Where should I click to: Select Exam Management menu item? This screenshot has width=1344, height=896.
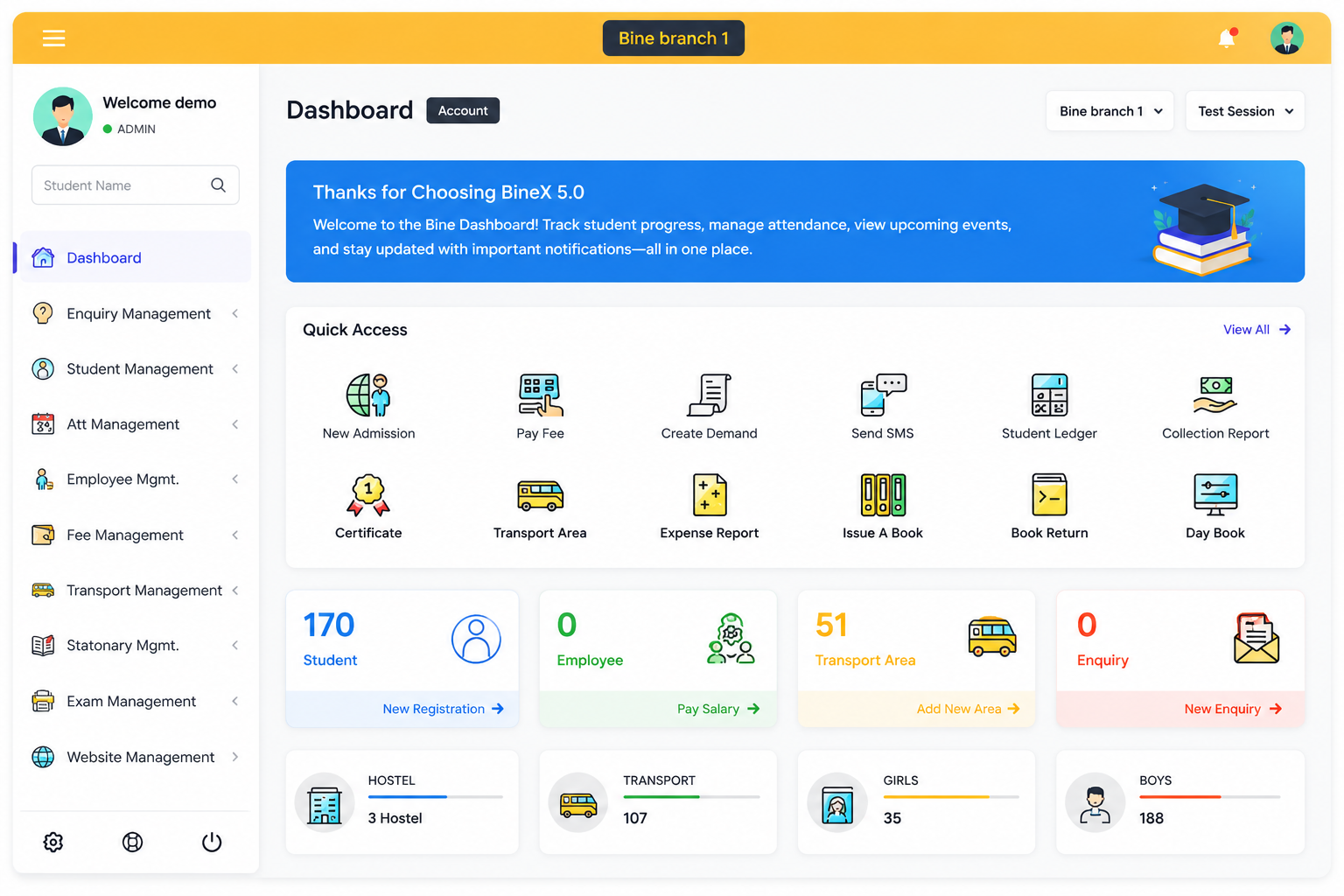133,701
